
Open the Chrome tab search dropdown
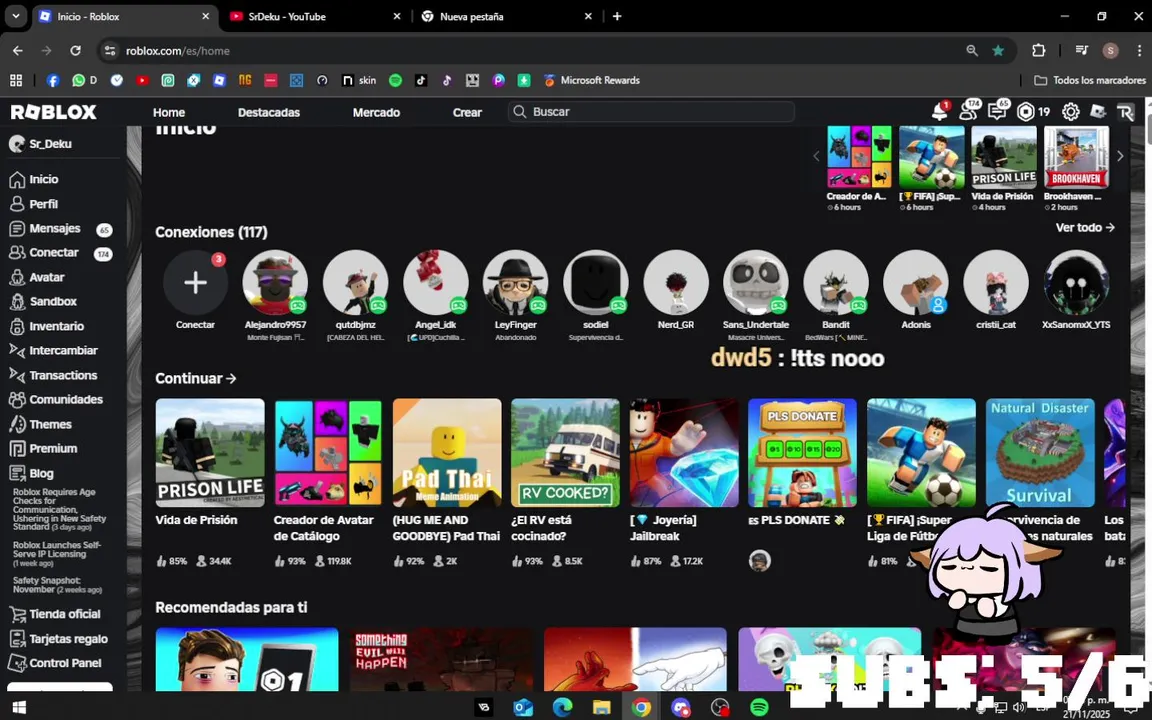point(15,16)
